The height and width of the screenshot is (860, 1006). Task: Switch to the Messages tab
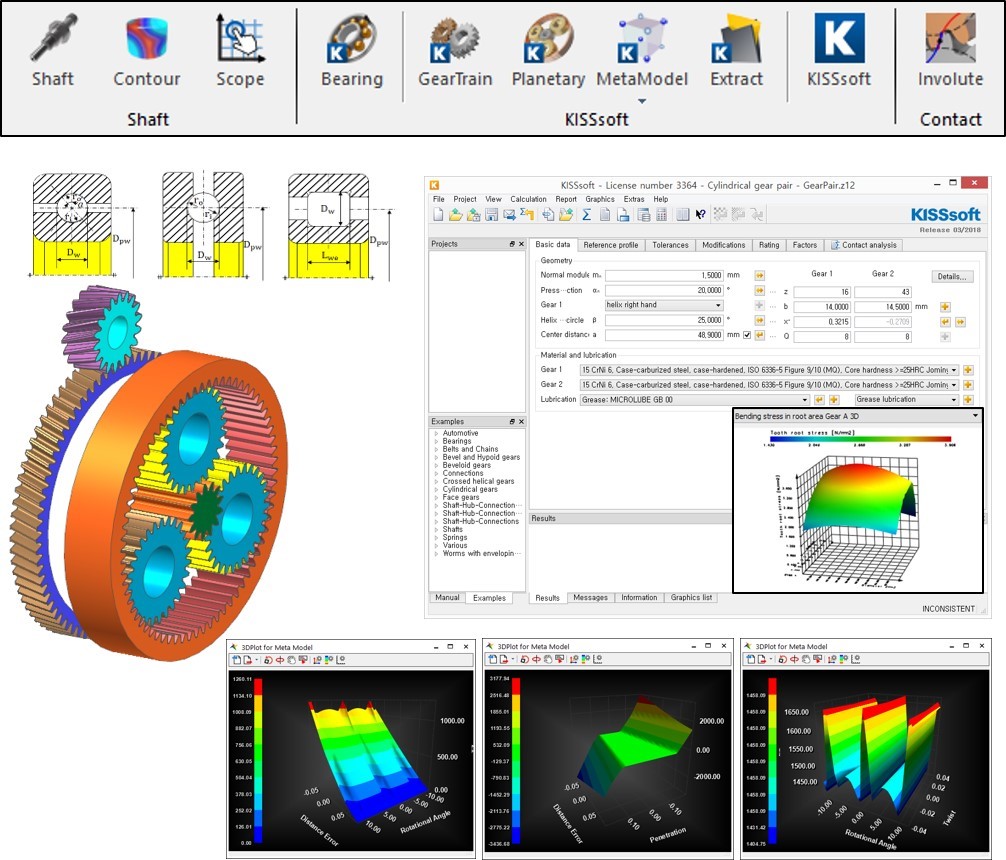[x=590, y=598]
